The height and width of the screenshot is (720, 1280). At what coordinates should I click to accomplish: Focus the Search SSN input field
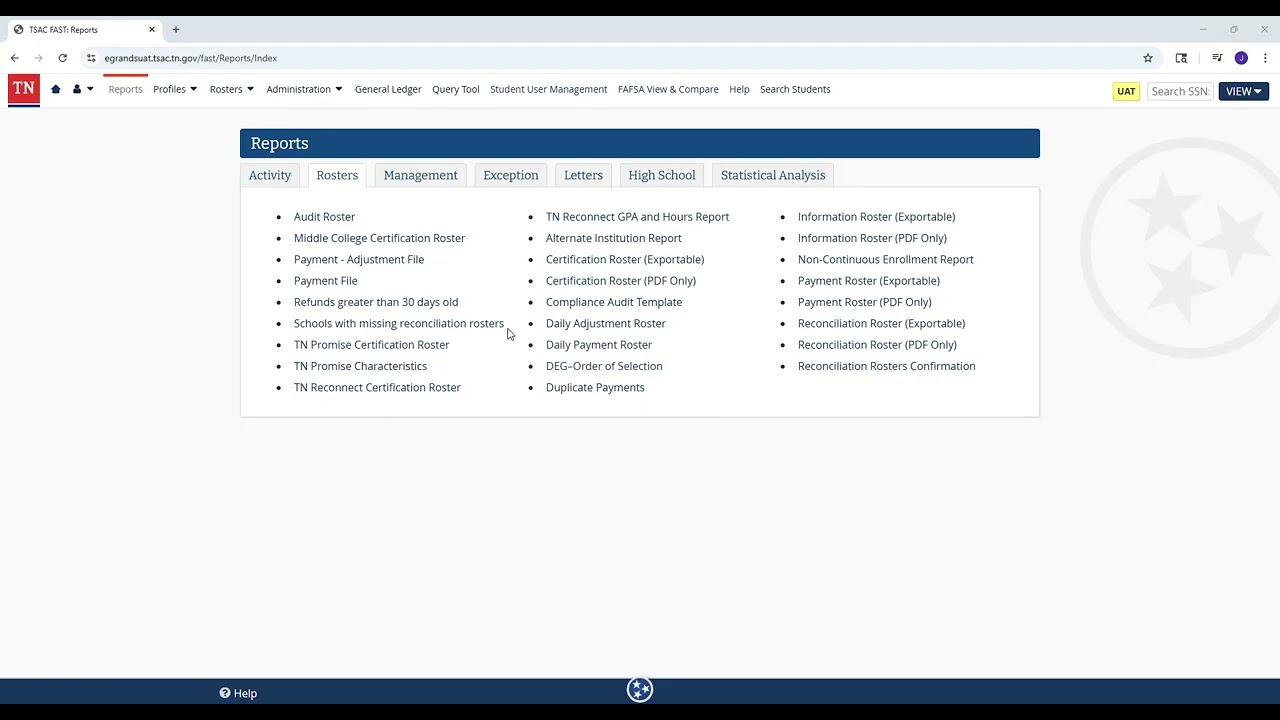[x=1180, y=91]
